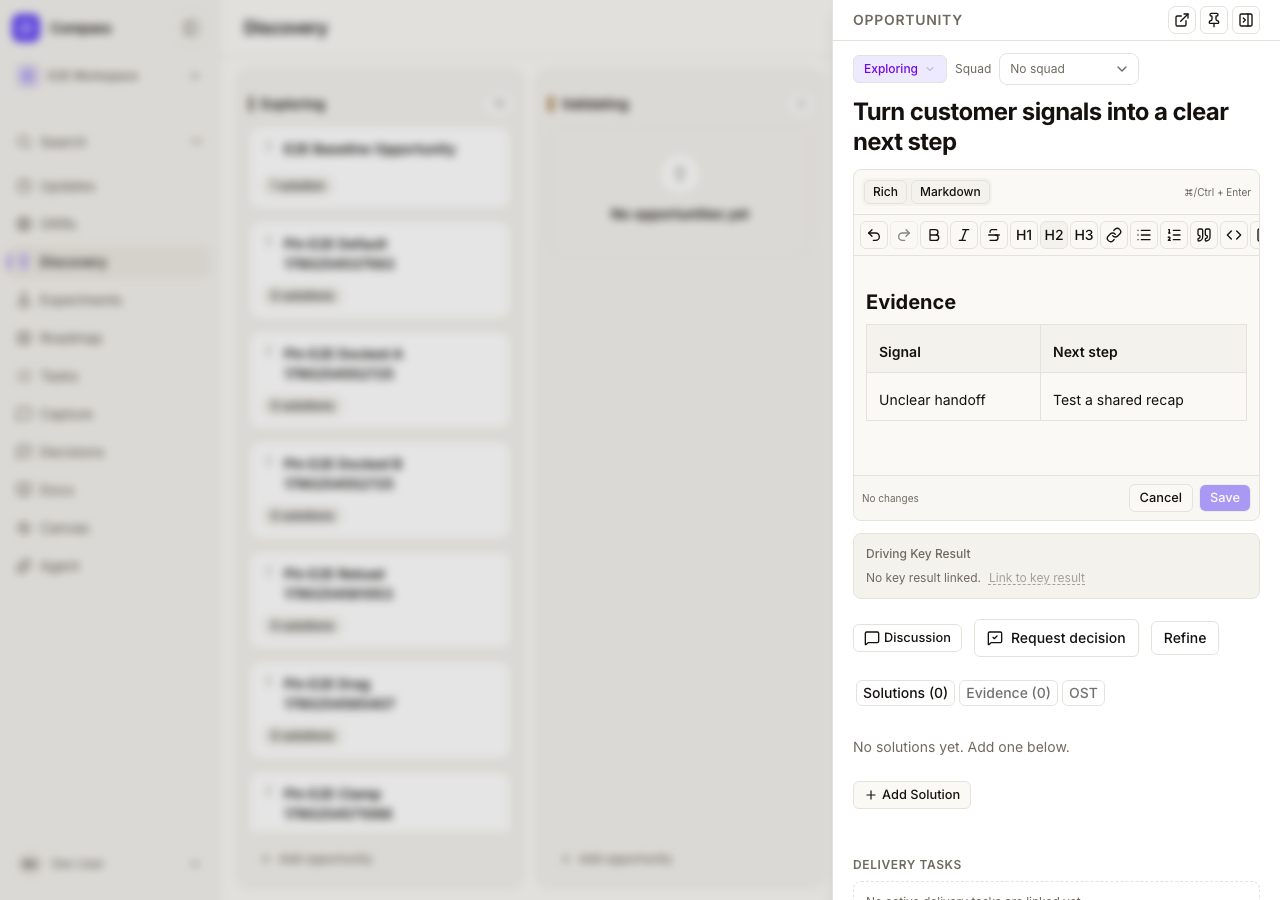Open the Discussion thread
The height and width of the screenshot is (900, 1280).
click(x=907, y=638)
